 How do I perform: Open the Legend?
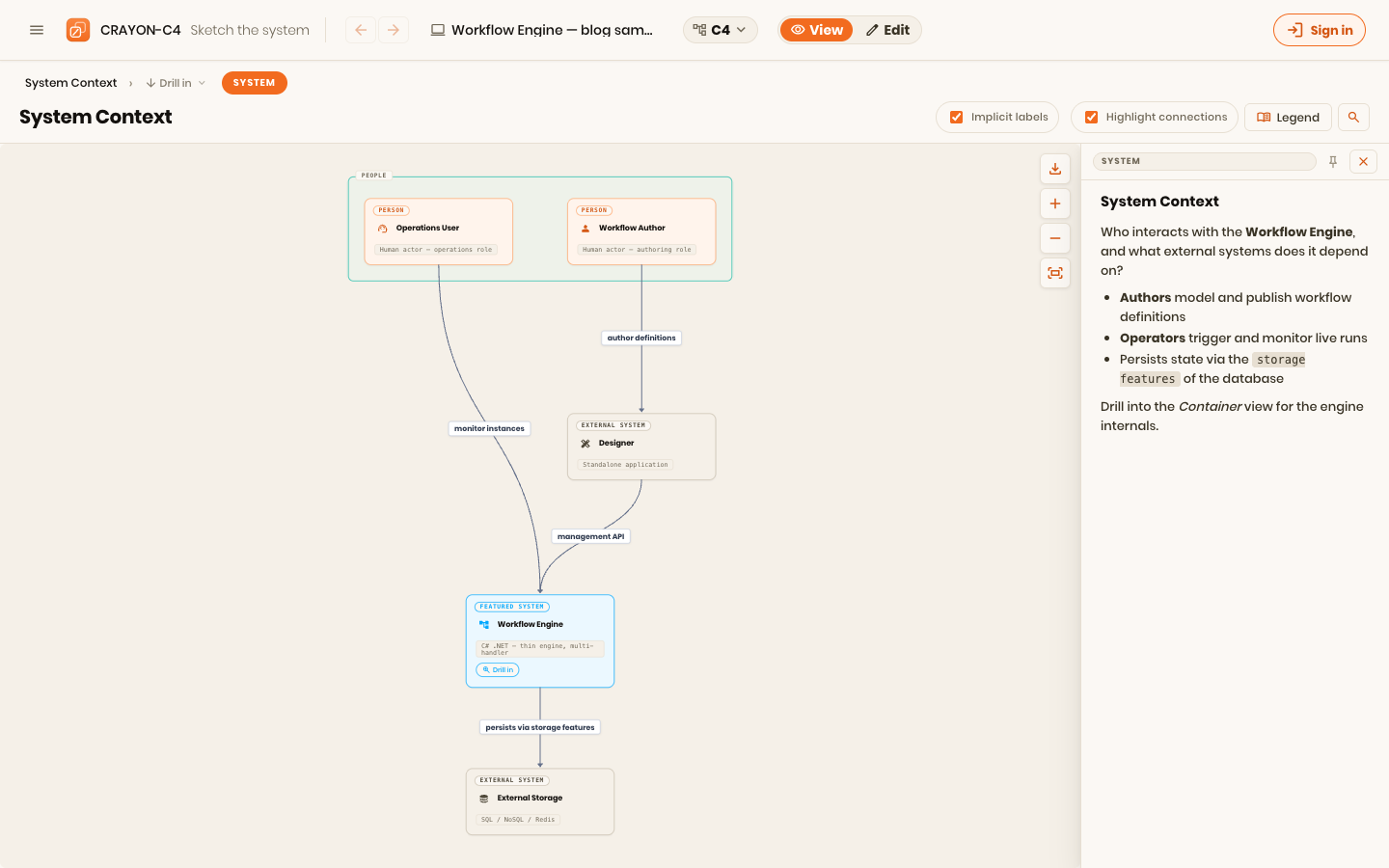[x=1288, y=117]
